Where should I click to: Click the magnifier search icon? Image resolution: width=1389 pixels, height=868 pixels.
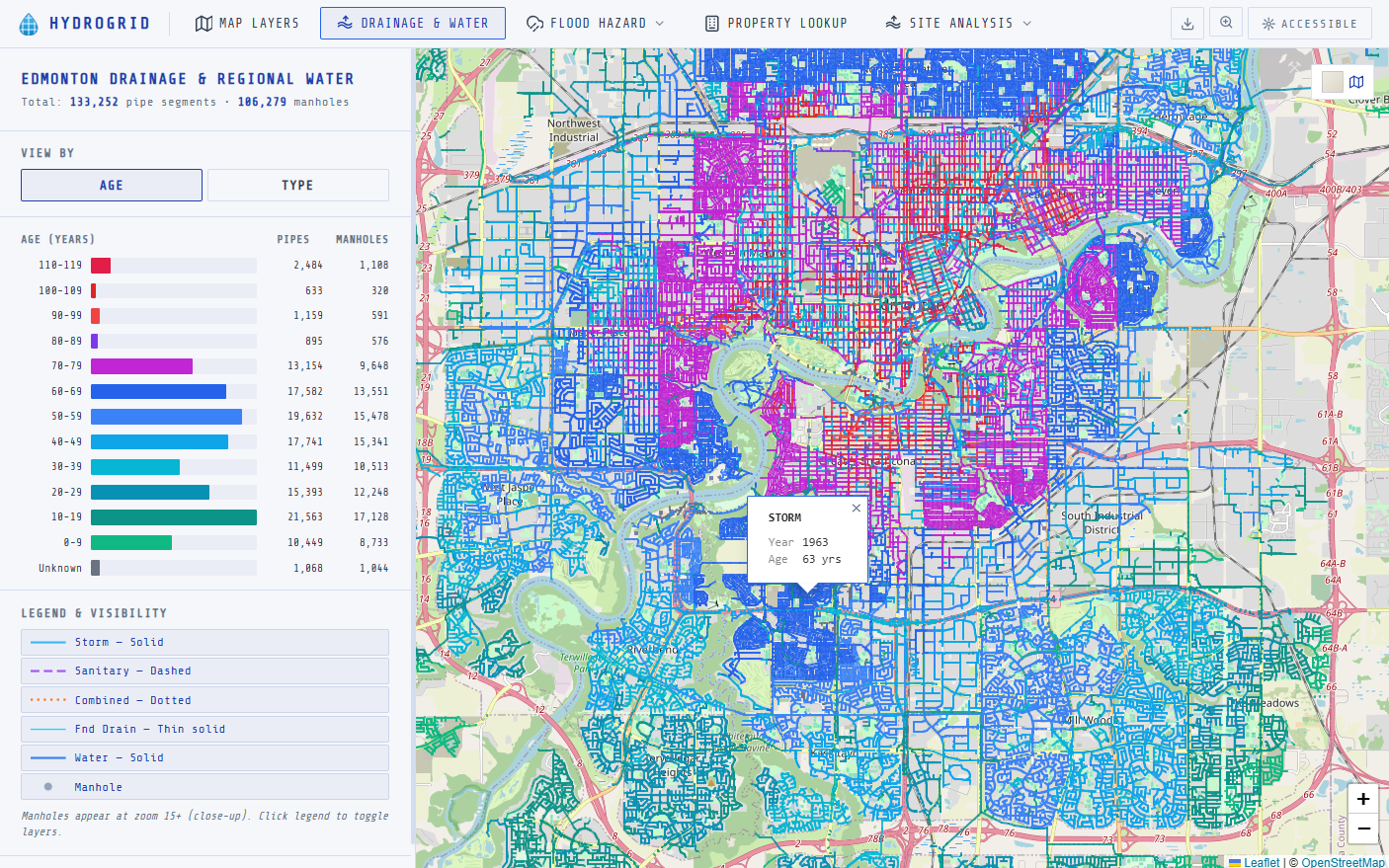click(x=1226, y=23)
